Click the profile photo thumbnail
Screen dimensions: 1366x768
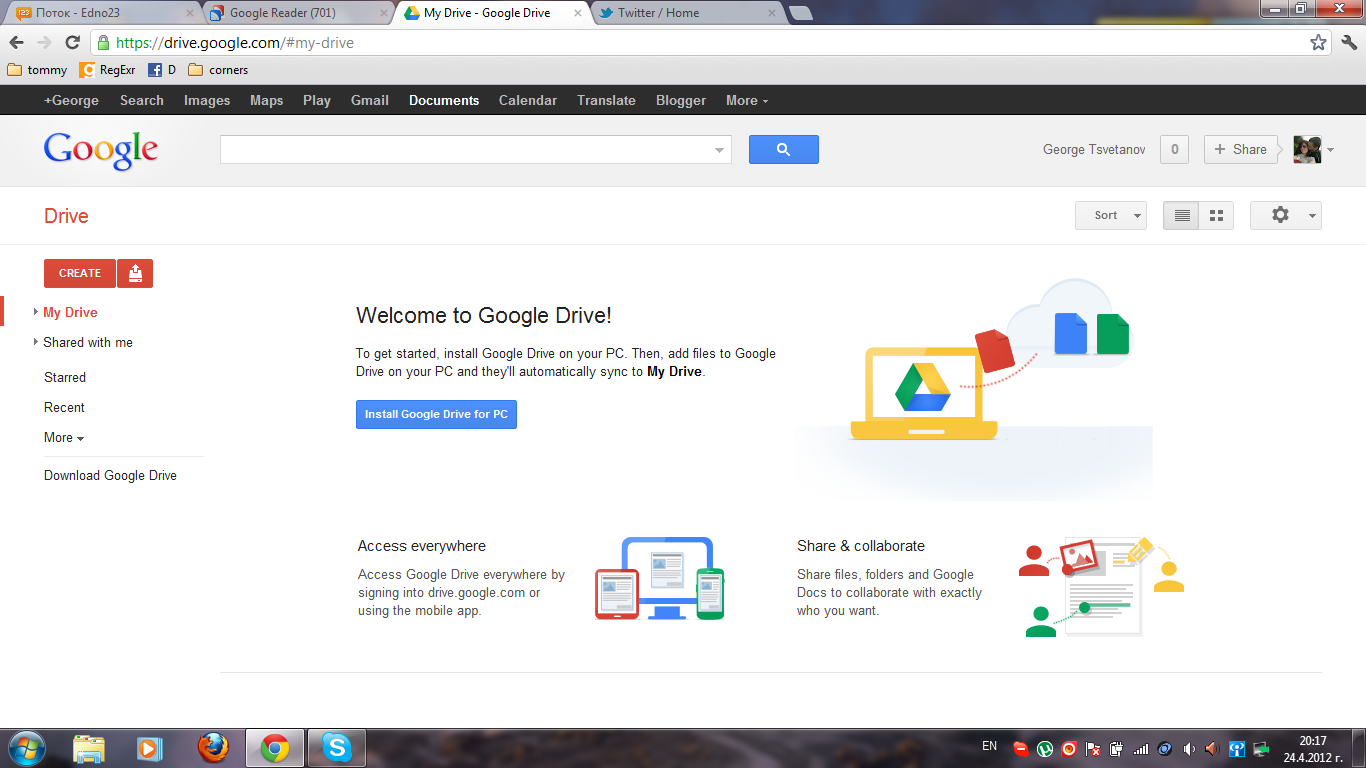(x=1307, y=149)
